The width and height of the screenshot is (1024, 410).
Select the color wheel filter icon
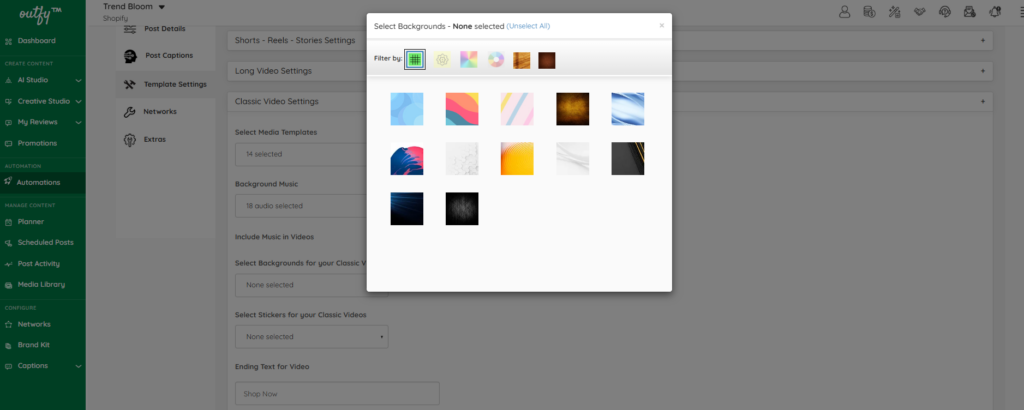point(496,60)
